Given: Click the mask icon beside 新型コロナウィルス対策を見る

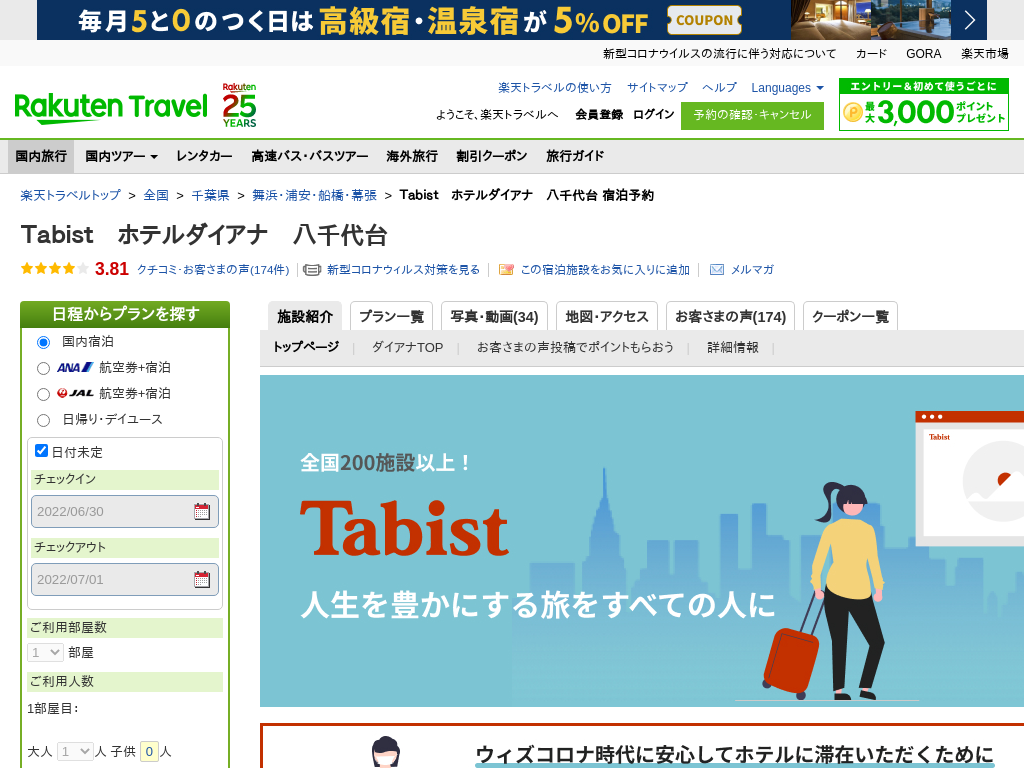Looking at the screenshot, I should 312,270.
